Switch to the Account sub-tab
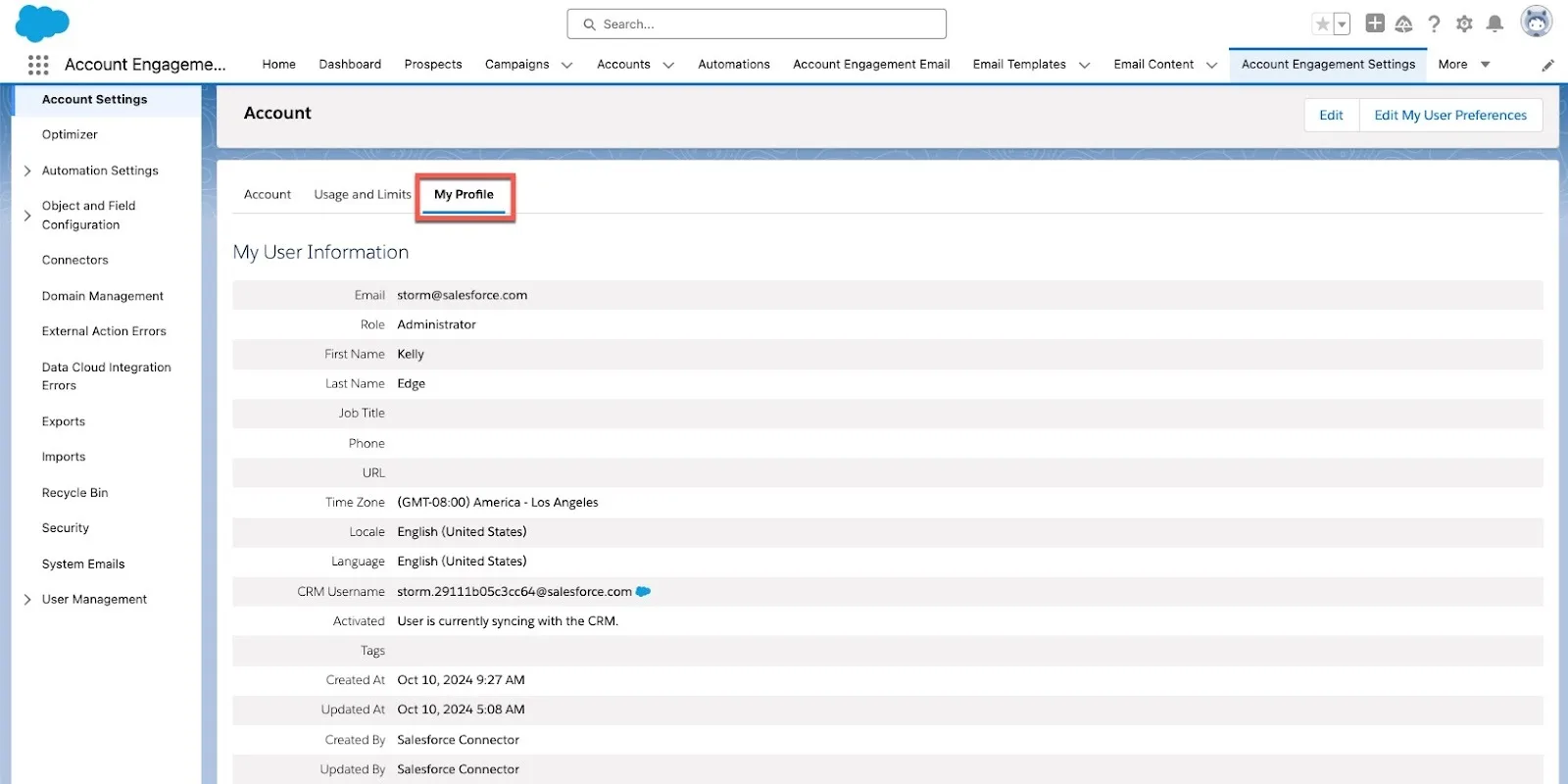 268,195
